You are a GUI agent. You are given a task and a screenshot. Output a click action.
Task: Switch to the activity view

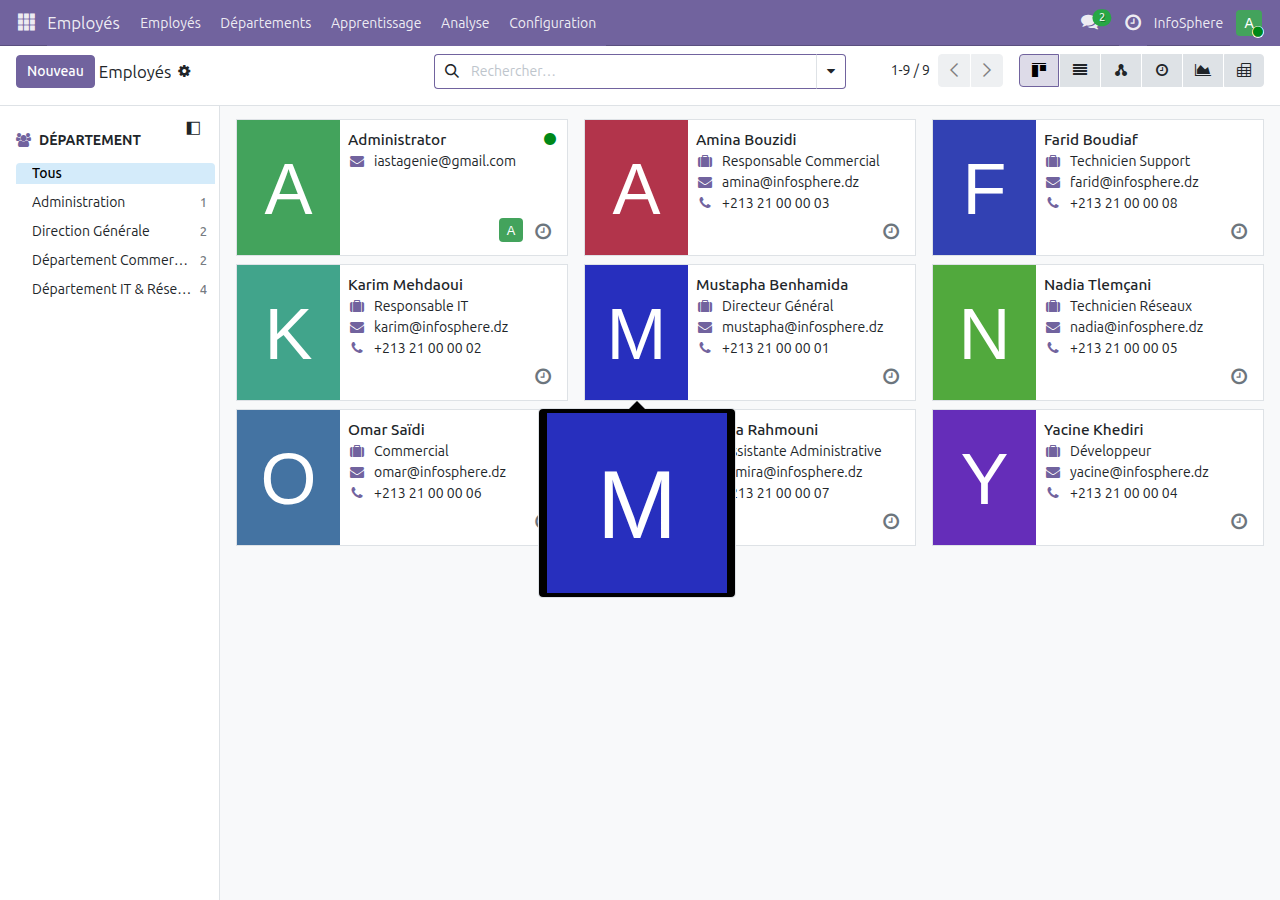tap(1161, 70)
